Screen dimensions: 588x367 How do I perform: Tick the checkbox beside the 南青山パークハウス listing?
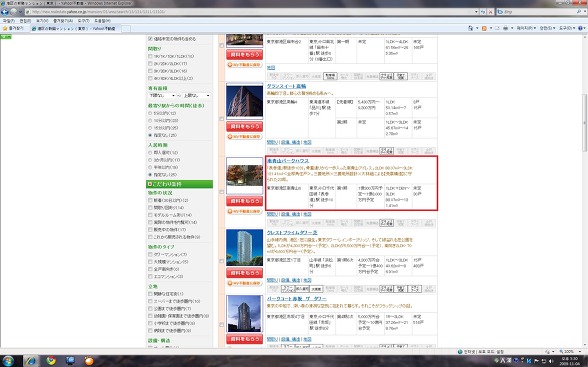(x=222, y=192)
